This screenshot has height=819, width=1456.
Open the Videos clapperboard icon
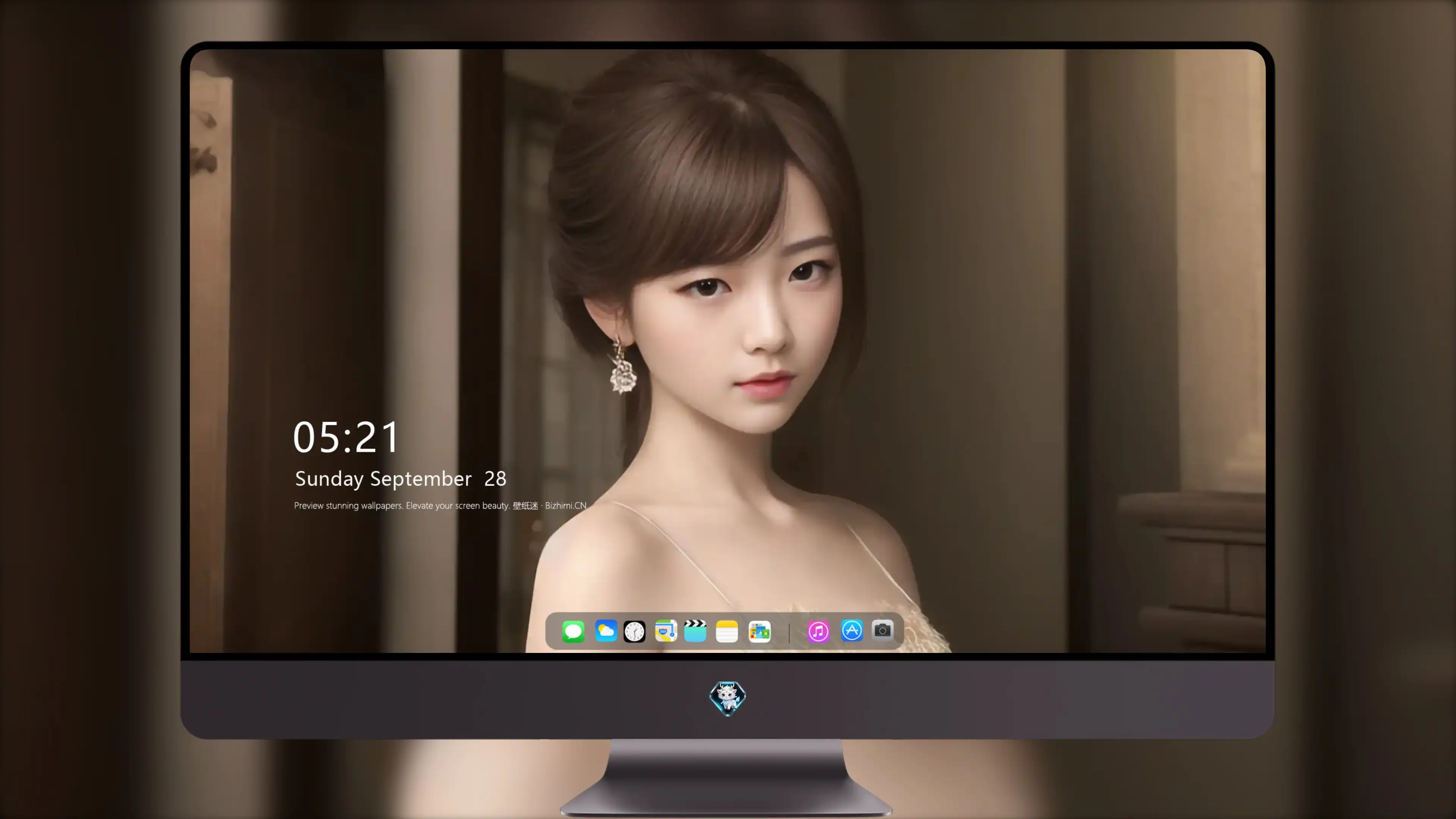[695, 631]
